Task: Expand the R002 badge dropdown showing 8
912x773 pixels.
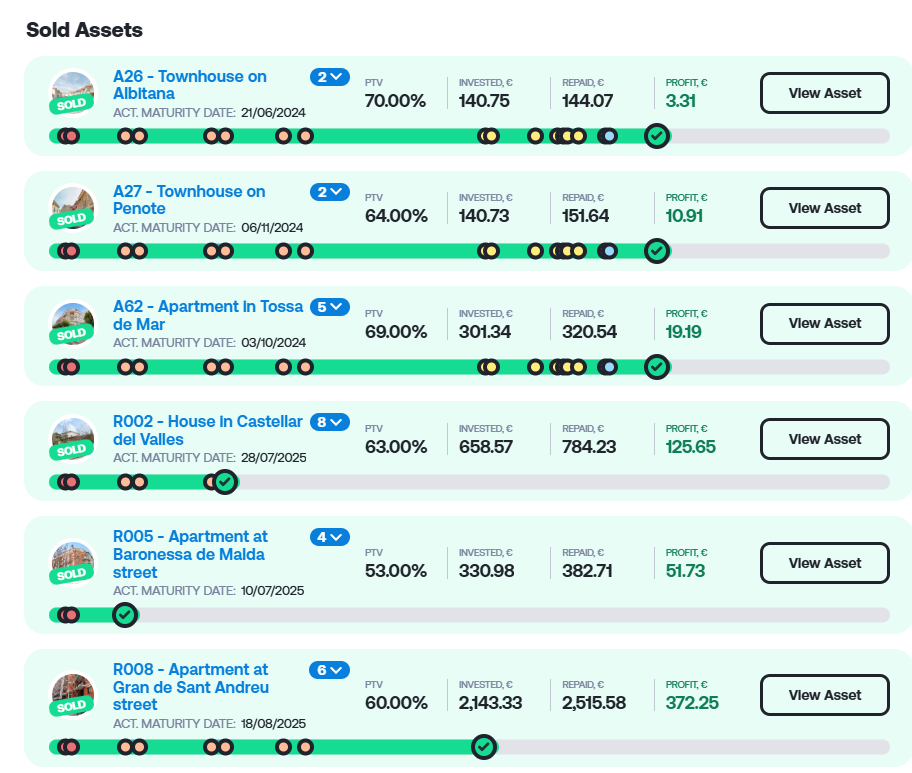Action: (329, 422)
